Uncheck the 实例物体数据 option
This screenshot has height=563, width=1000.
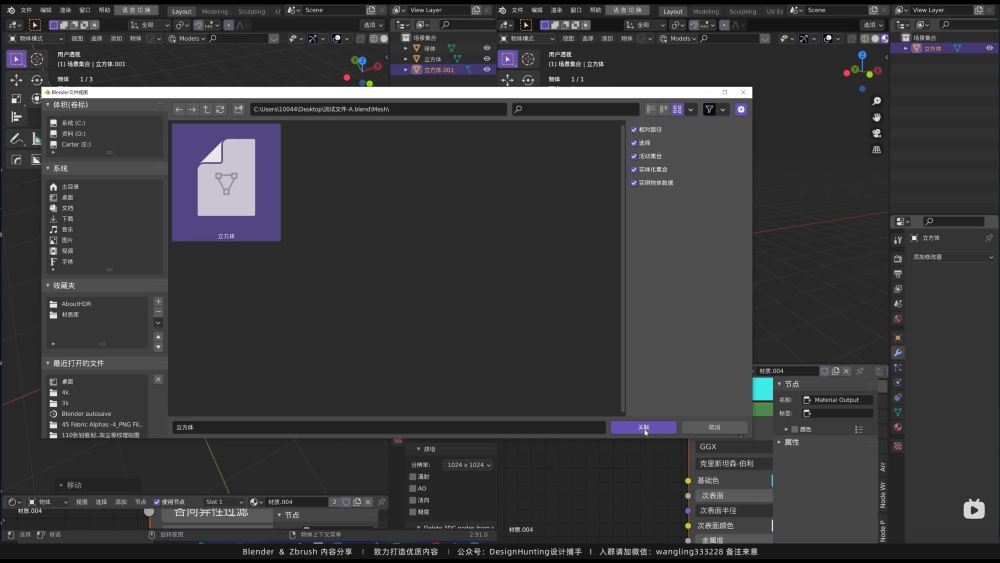coord(634,183)
